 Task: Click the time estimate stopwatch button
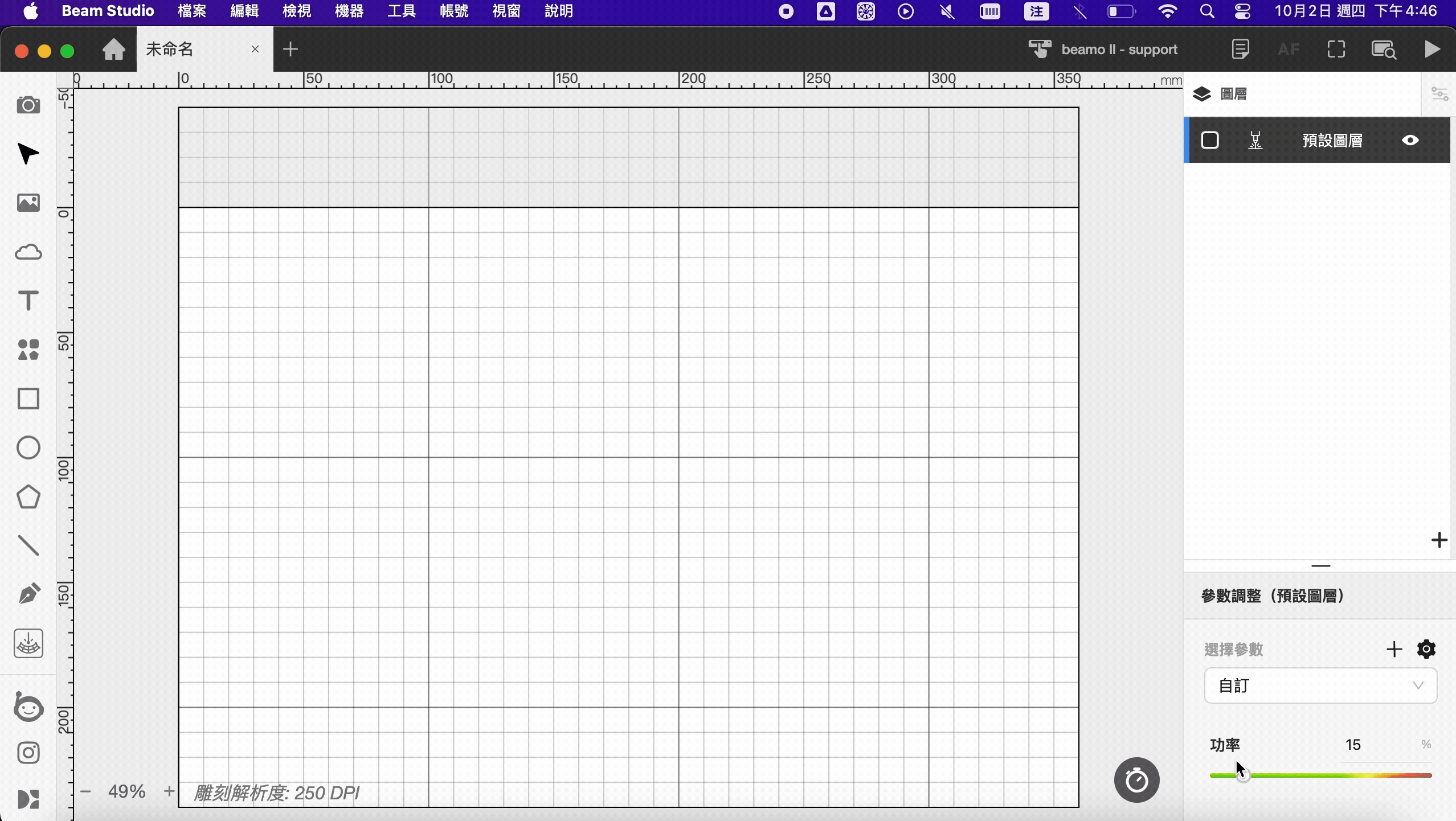point(1136,780)
